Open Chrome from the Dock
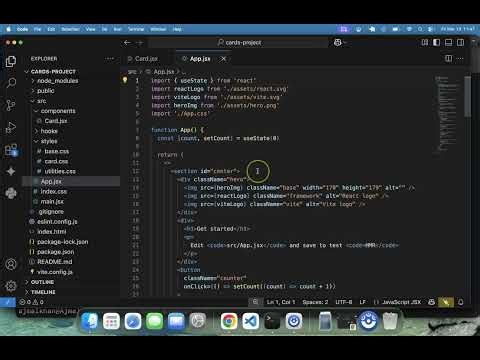 point(229,321)
